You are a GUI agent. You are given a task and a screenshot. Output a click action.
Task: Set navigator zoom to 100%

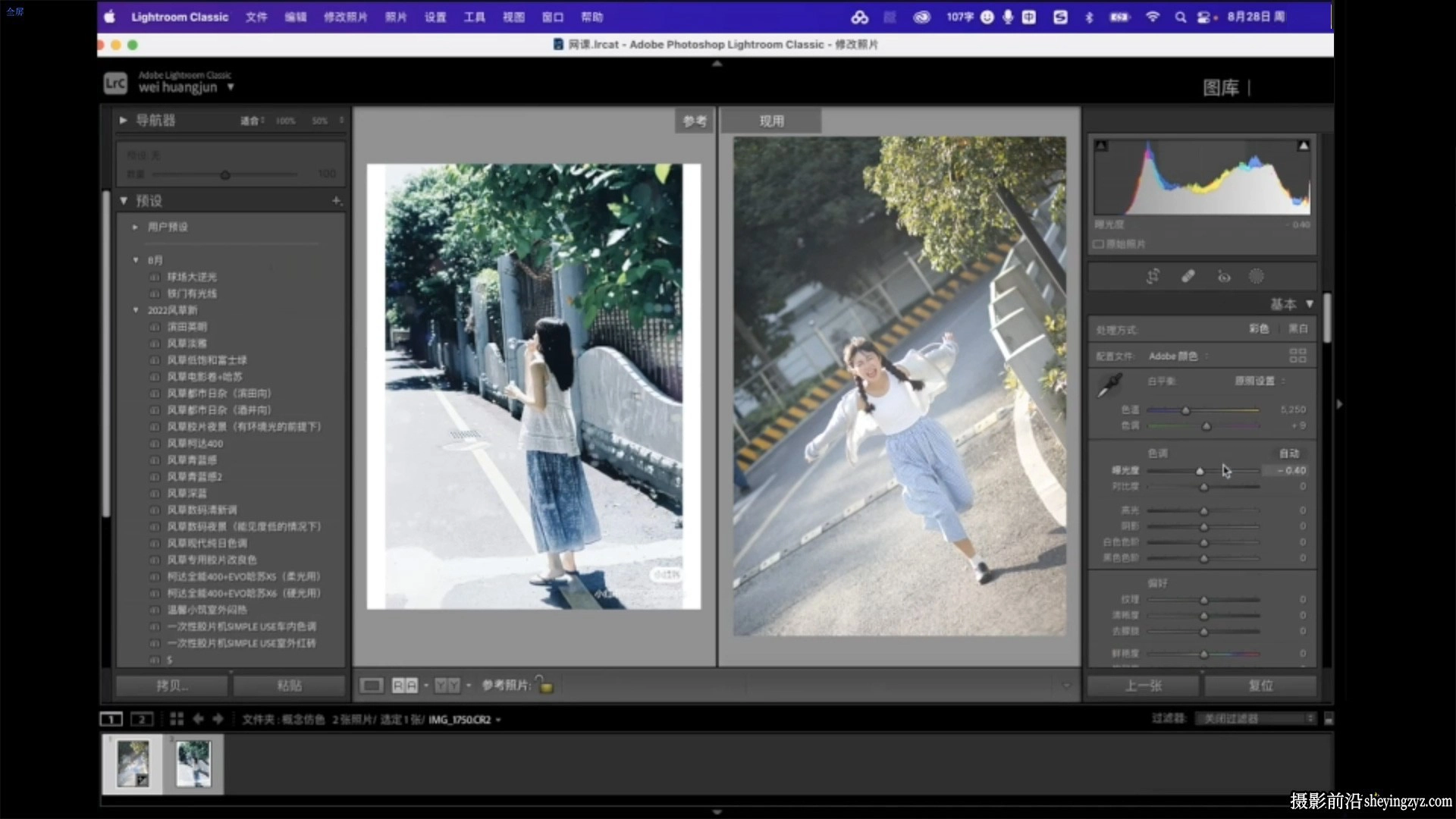point(285,121)
